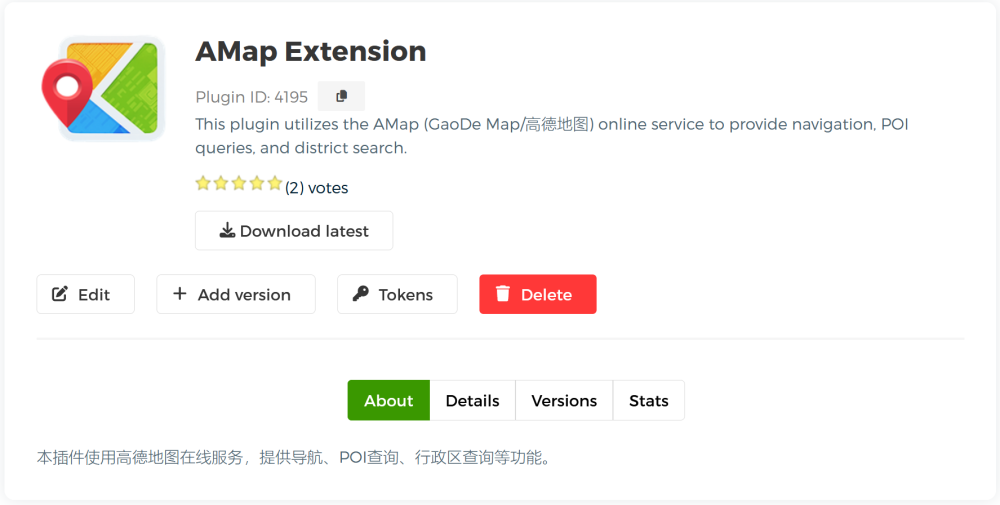Switch to the About tab
Viewport: 1000px width, 505px height.
tap(388, 400)
